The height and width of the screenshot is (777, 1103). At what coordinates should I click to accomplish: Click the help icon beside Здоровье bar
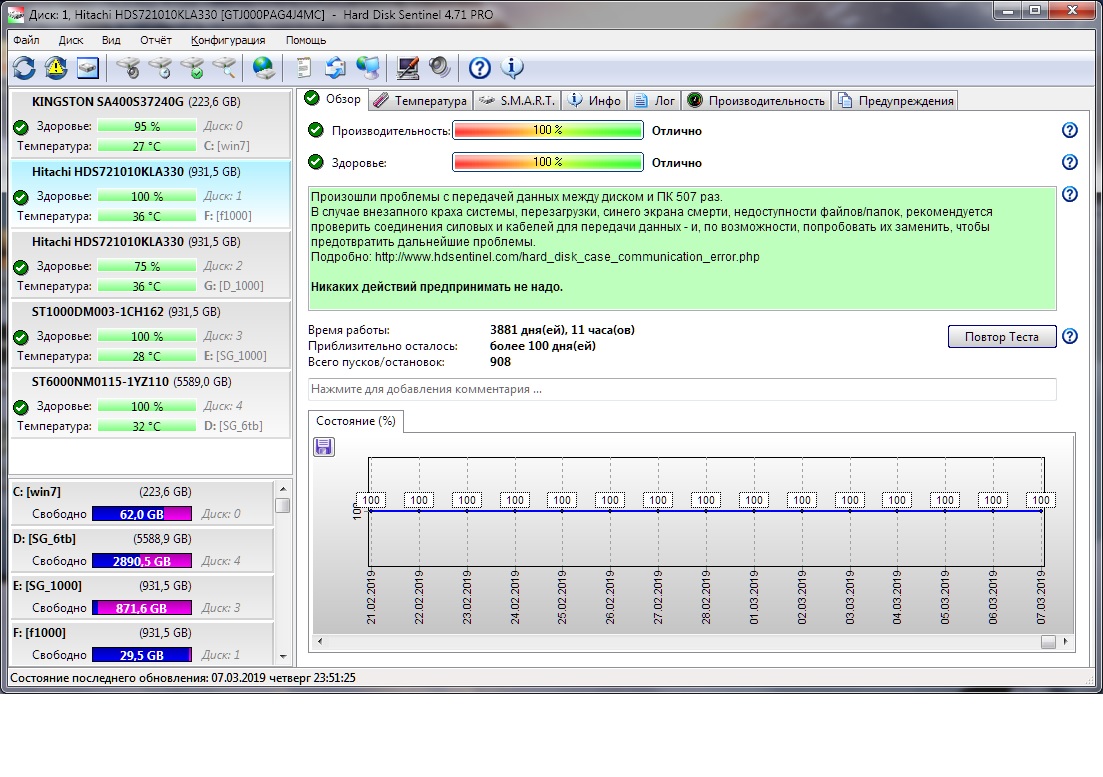pos(1069,162)
